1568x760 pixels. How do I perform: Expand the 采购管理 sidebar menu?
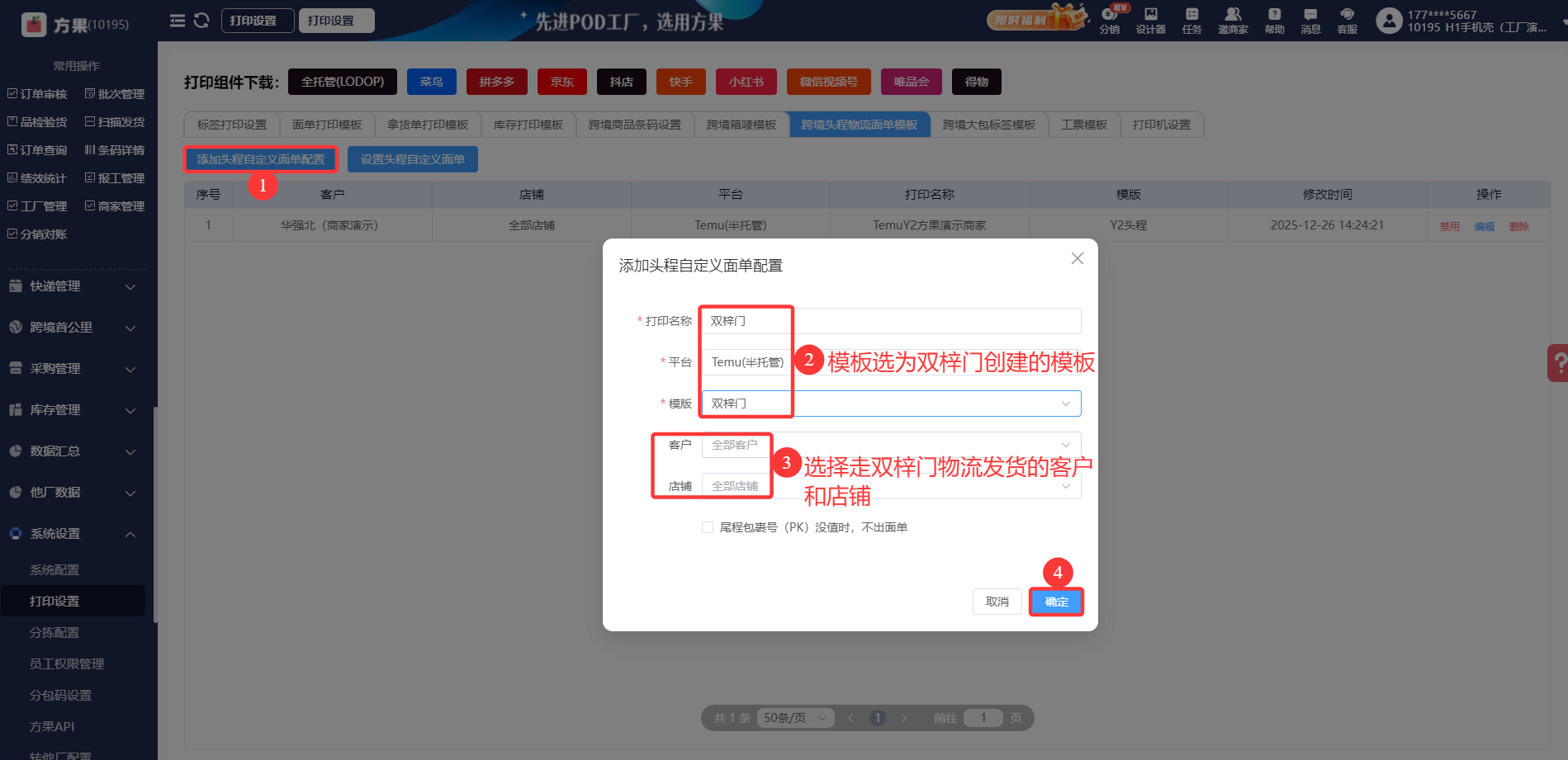coord(73,369)
